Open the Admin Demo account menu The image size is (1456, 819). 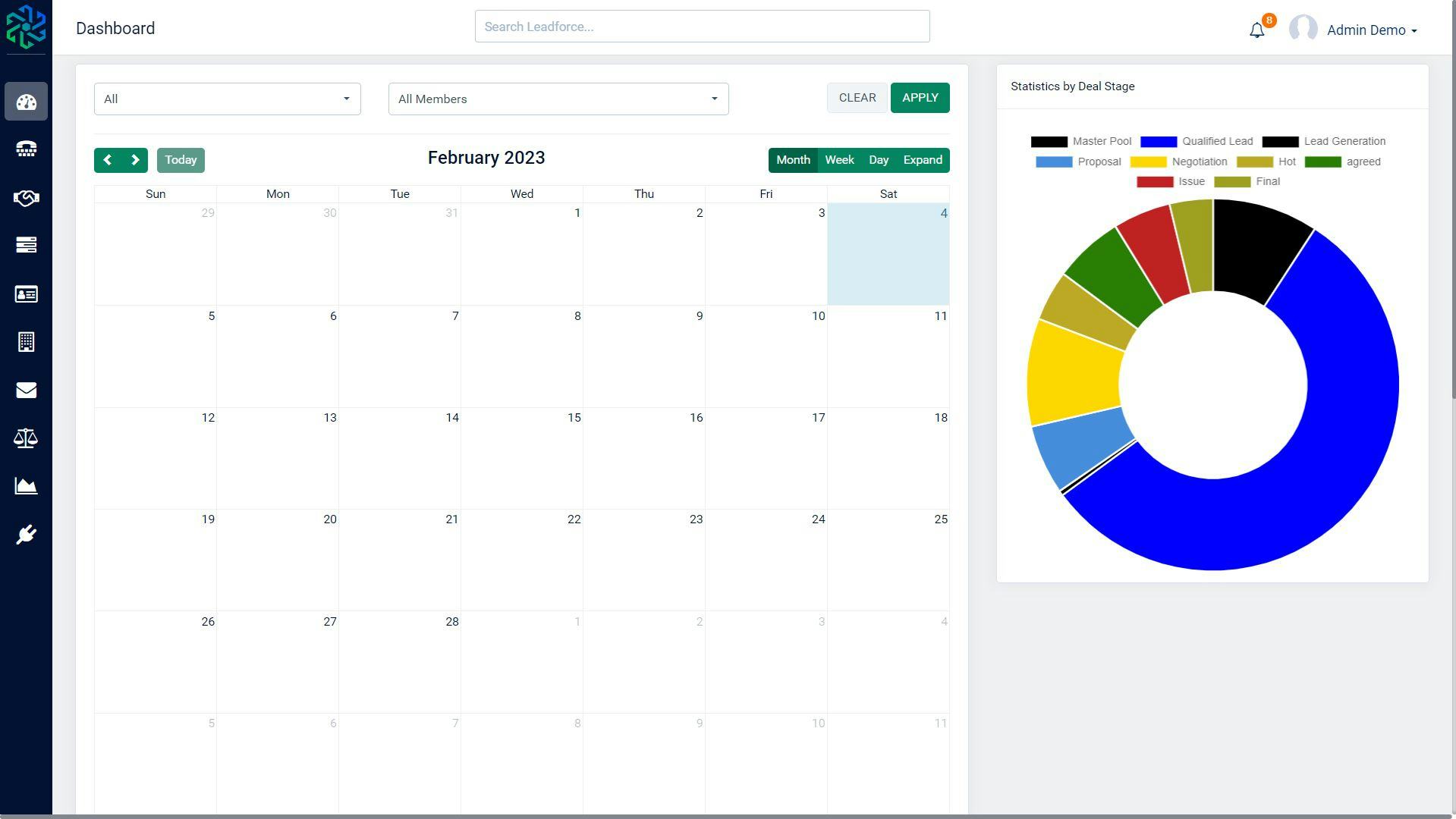pyautogui.click(x=1370, y=30)
